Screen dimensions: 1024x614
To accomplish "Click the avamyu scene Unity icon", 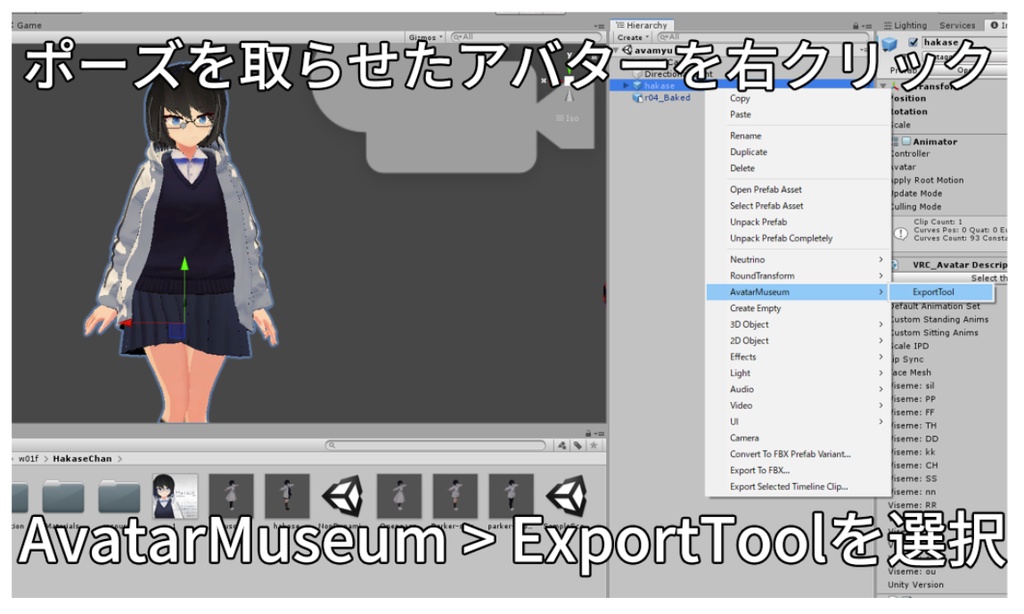I will [628, 50].
